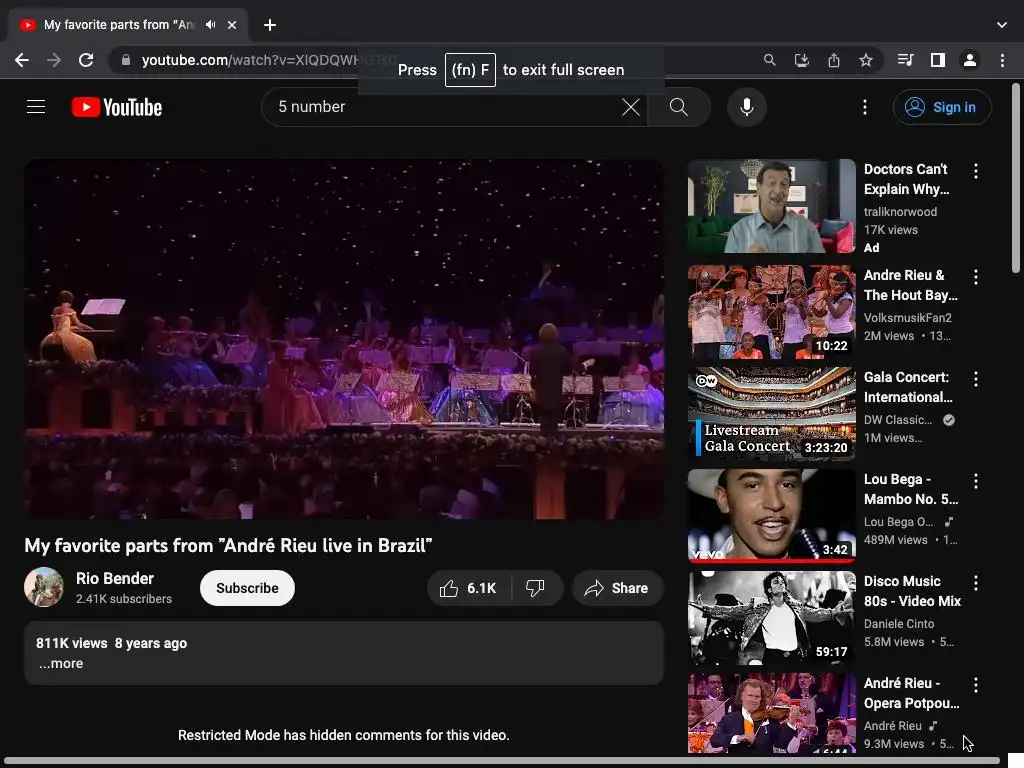Open media controls in browser toolbar
The width and height of the screenshot is (1024, 768).
tap(905, 60)
